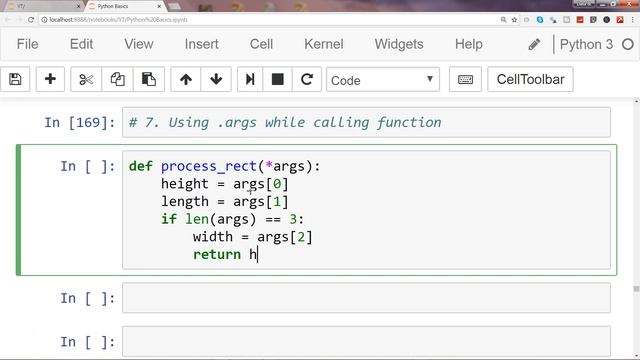Viewport: 640px width, 360px height.
Task: Click the 'width = args[2]' line
Action: point(252,237)
